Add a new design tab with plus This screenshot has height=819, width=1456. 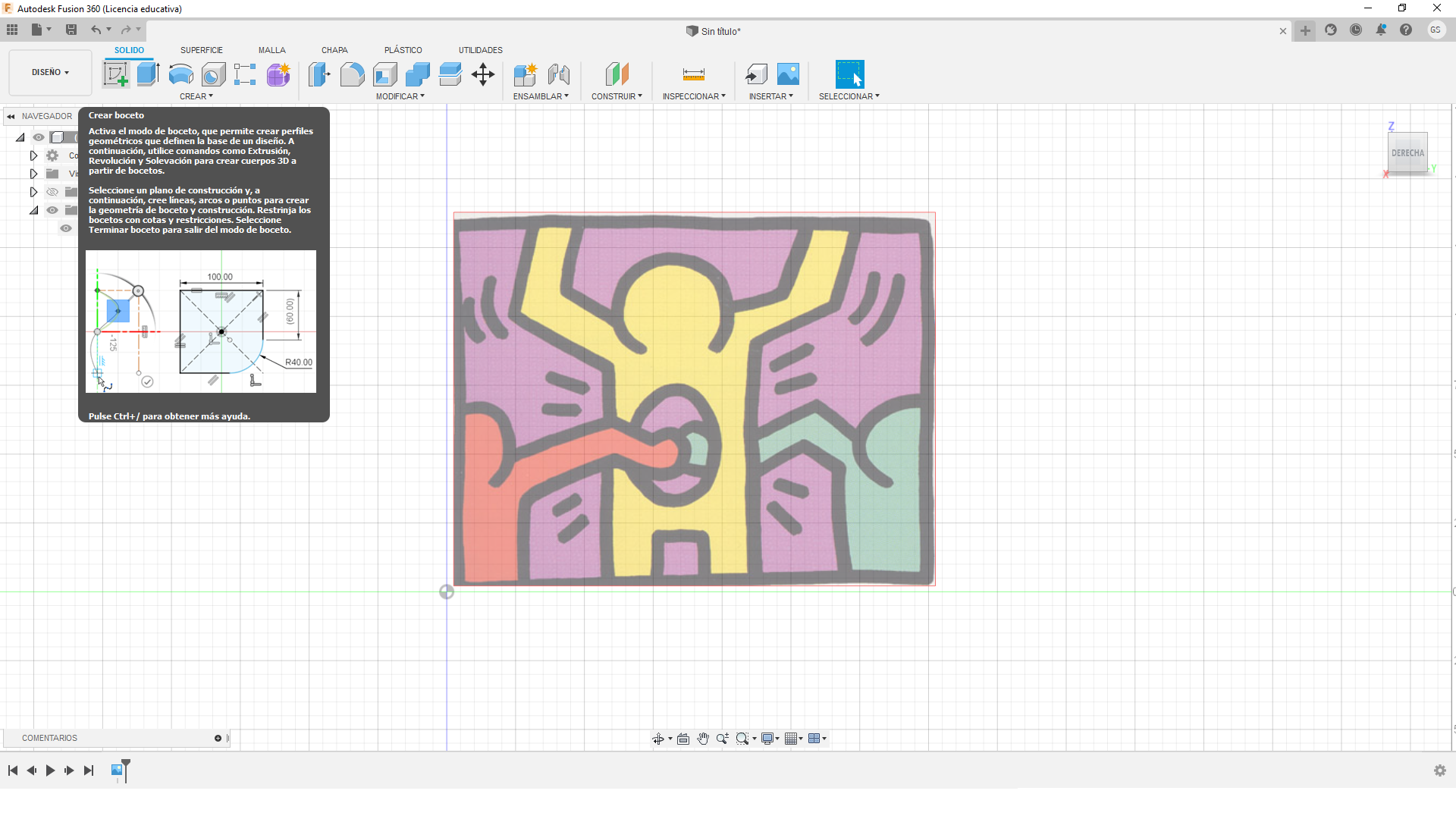(x=1305, y=30)
